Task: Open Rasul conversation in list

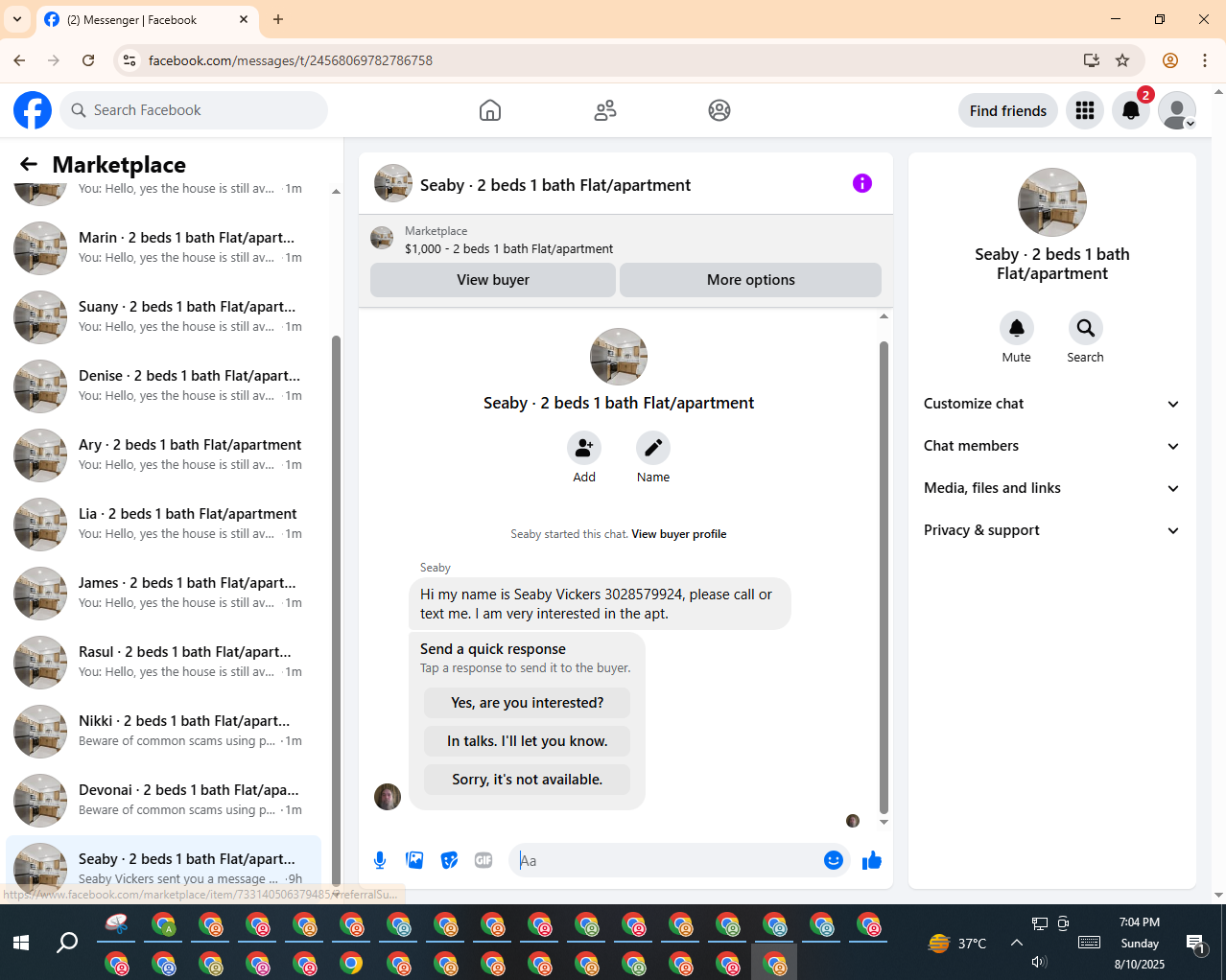Action: click(x=163, y=662)
